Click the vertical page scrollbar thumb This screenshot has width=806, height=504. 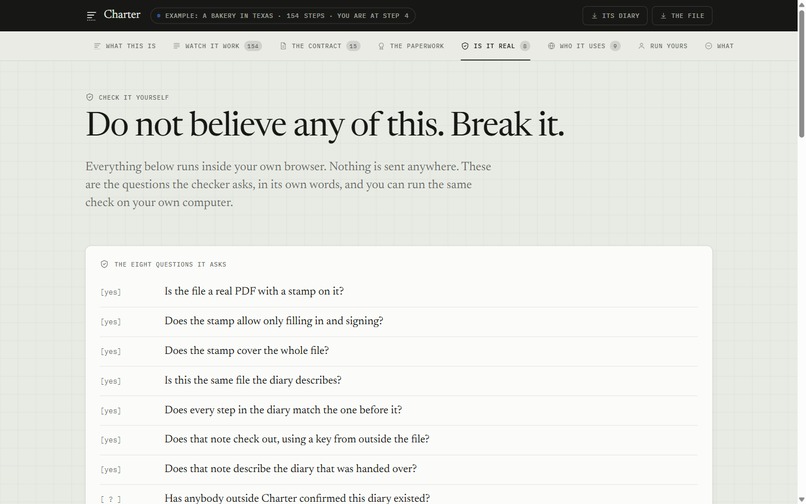tap(801, 73)
